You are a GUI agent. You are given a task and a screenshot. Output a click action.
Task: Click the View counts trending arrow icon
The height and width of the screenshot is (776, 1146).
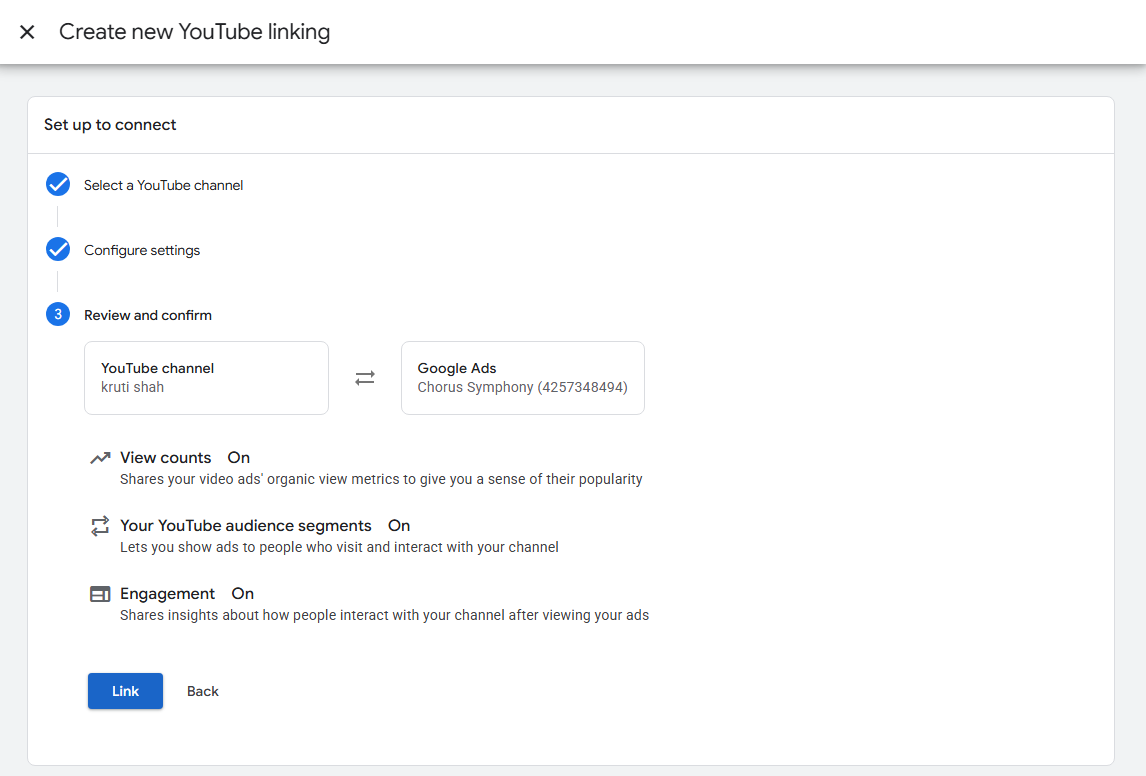tap(100, 456)
